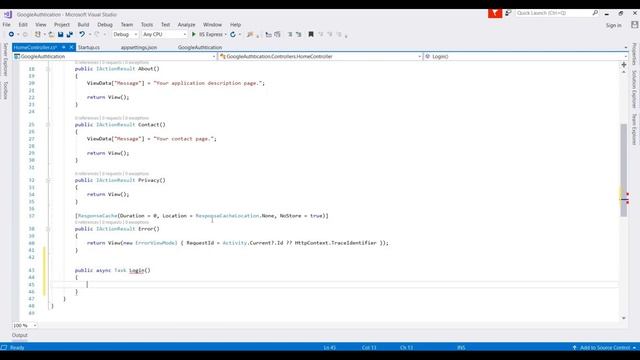This screenshot has height=360, width=640.
Task: Open the Debug menu
Action: (105, 24)
